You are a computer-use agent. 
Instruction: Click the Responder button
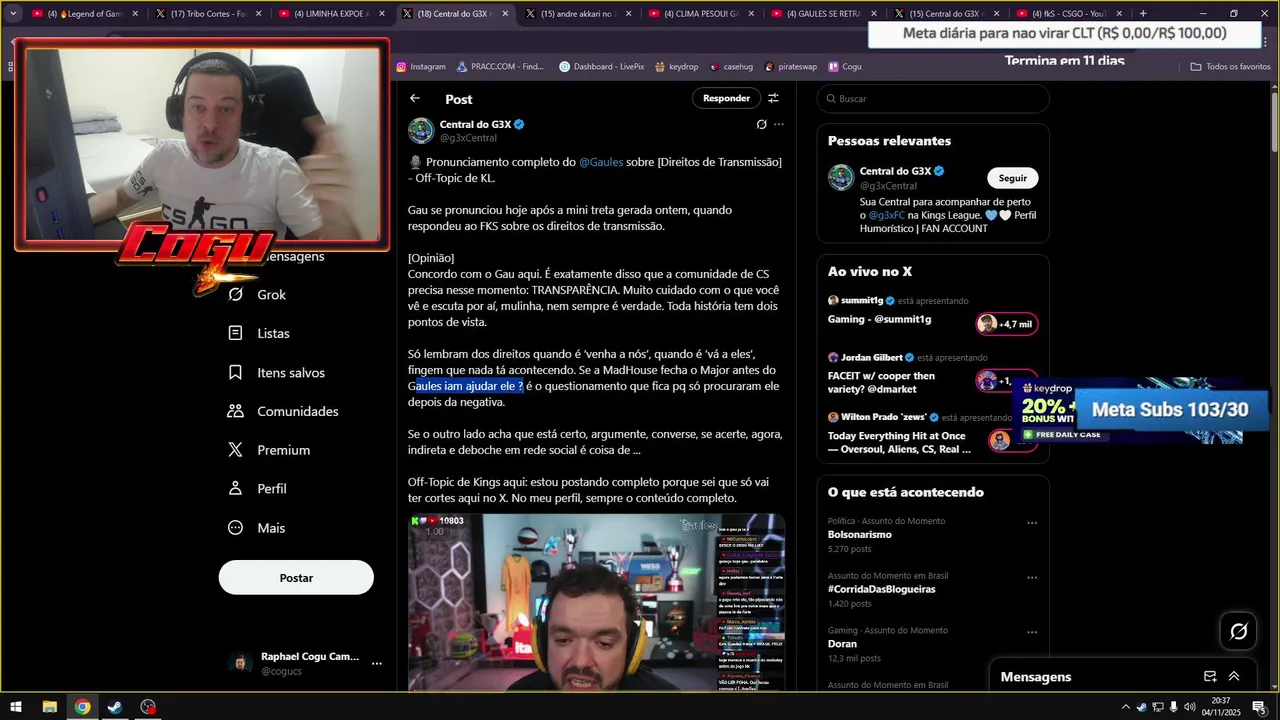coord(726,98)
